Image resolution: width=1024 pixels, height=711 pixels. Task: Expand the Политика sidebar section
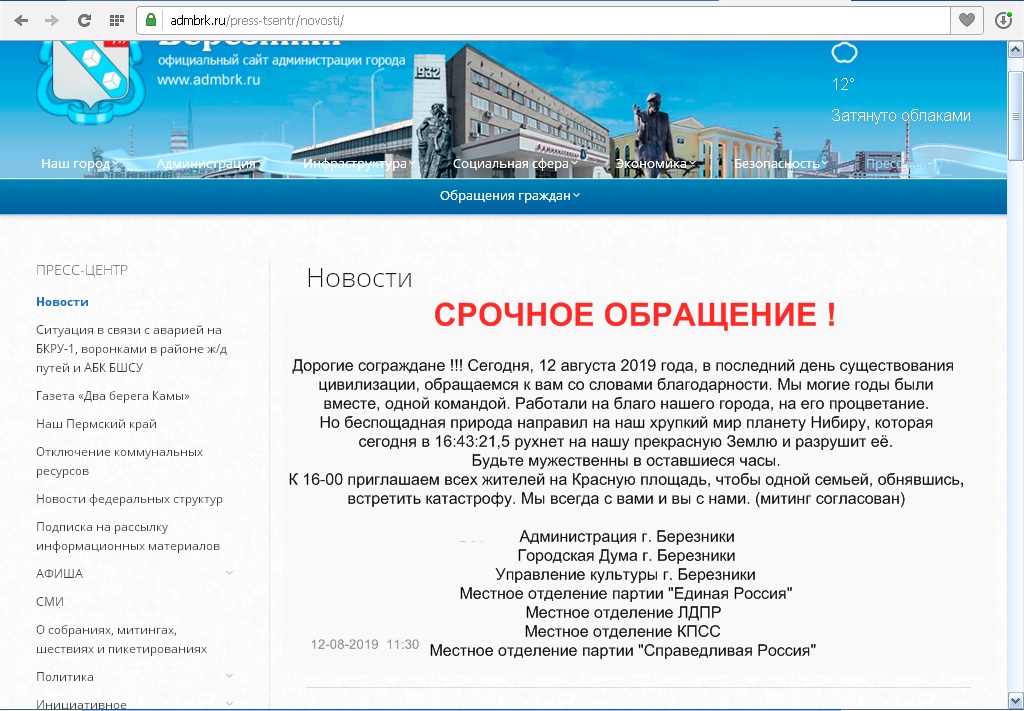(230, 677)
